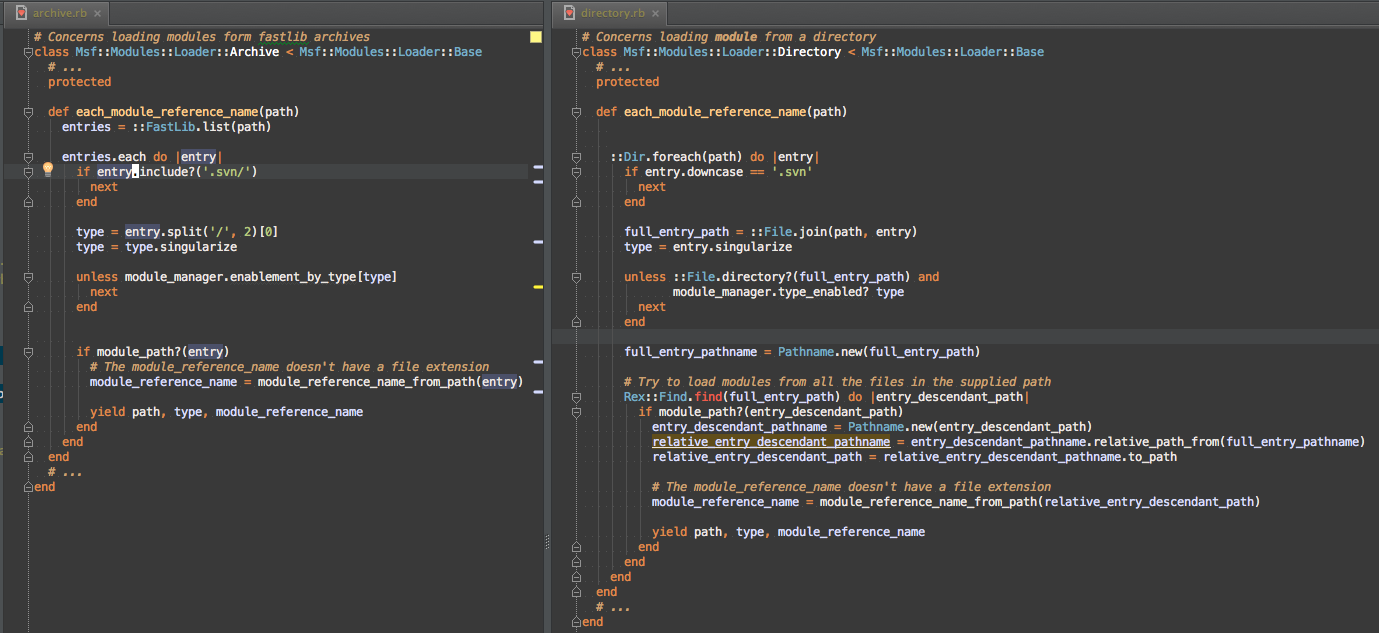Click 'Archive' class name in archive.rb
The width and height of the screenshot is (1379, 633).
pyautogui.click(x=254, y=52)
